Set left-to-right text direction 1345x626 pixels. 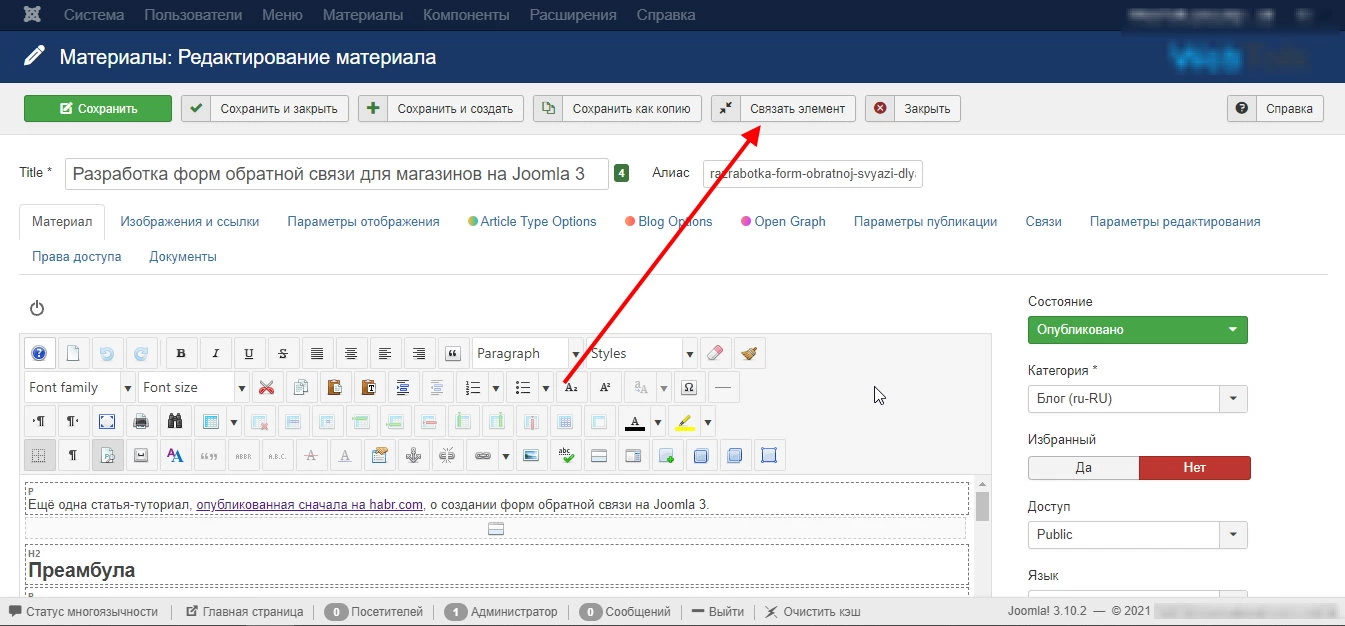pyautogui.click(x=38, y=421)
